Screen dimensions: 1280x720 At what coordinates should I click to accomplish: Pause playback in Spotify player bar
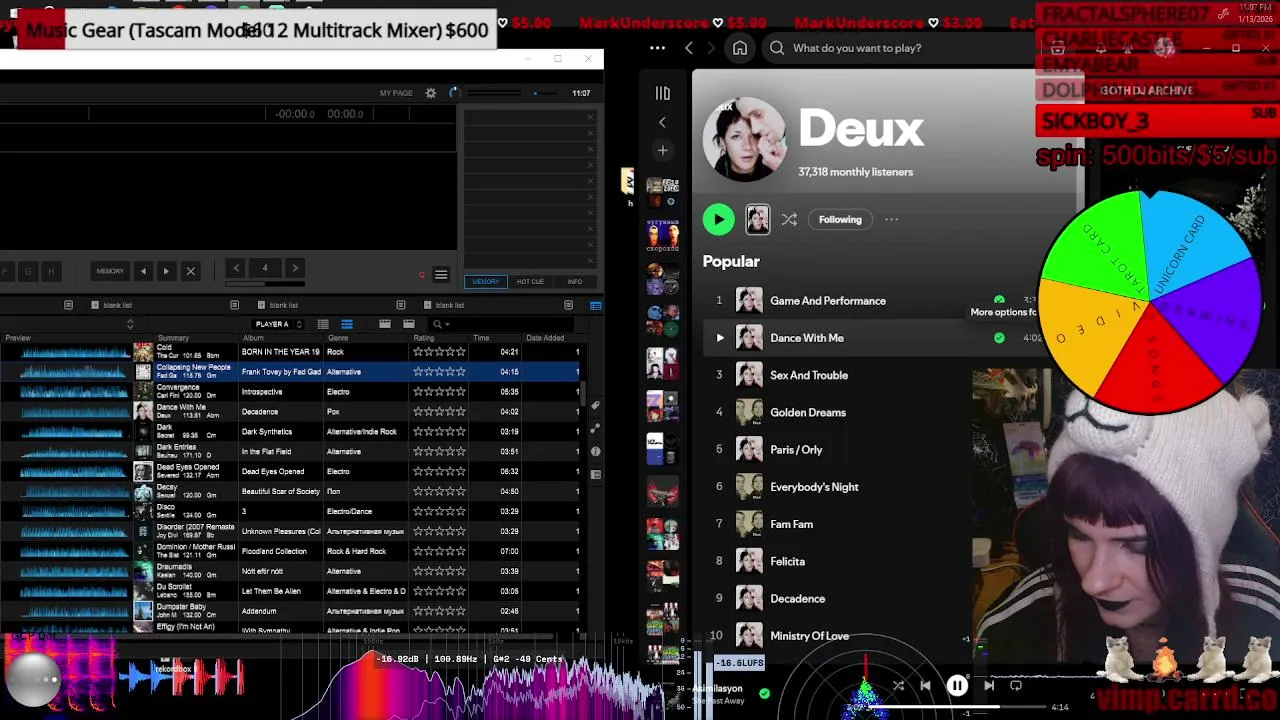[957, 686]
